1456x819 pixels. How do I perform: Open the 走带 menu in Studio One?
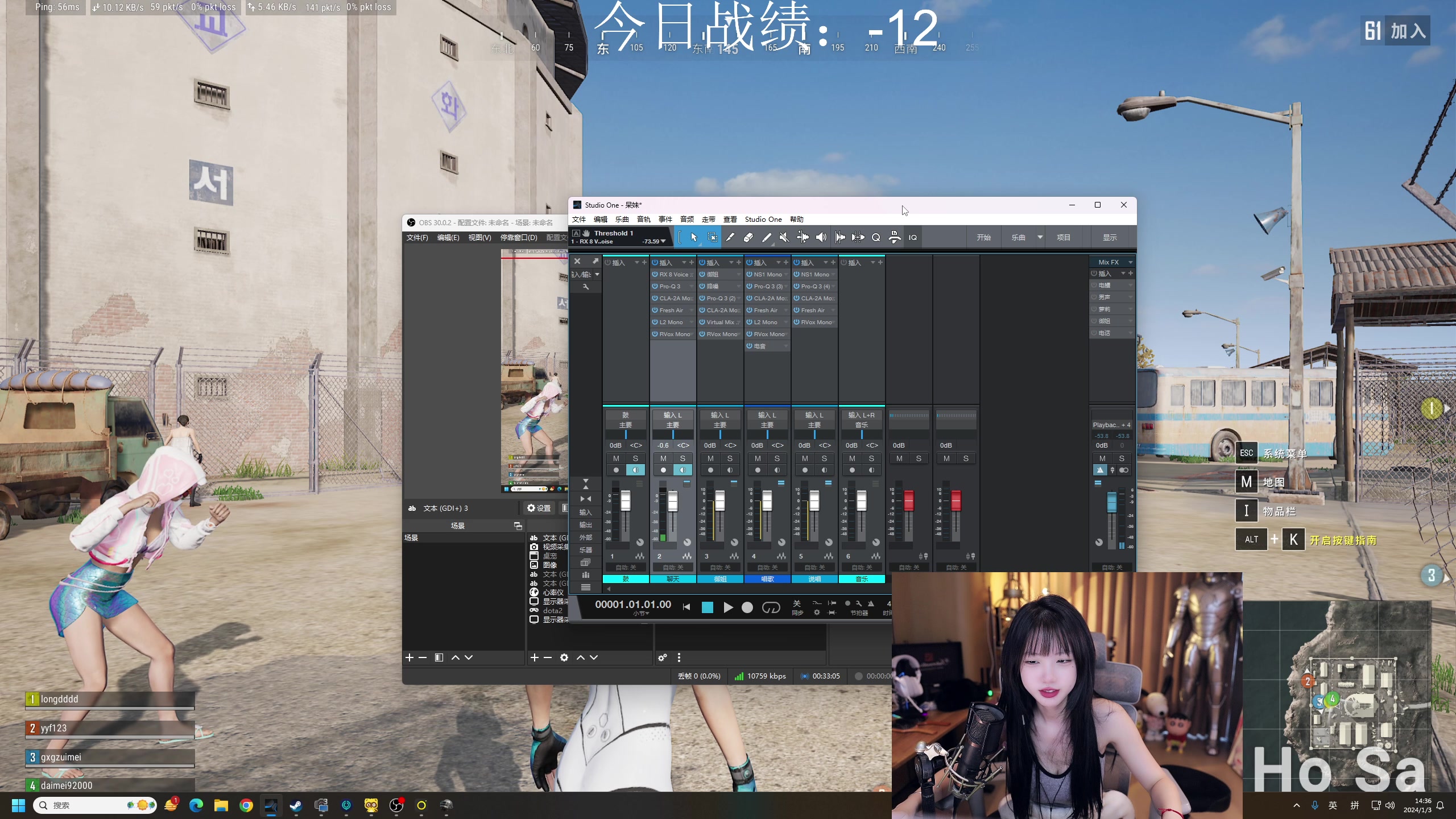[709, 220]
